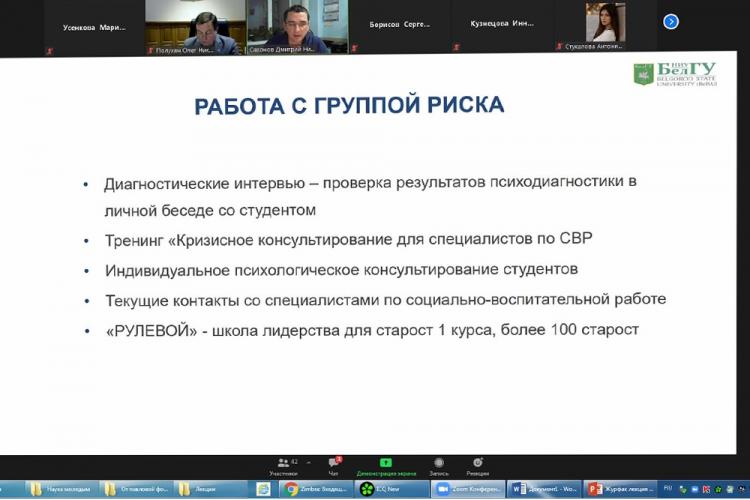The width and height of the screenshot is (750, 500).
Task: Switch to the Zoom Конферен... taskbar button
Action: (x=467, y=489)
